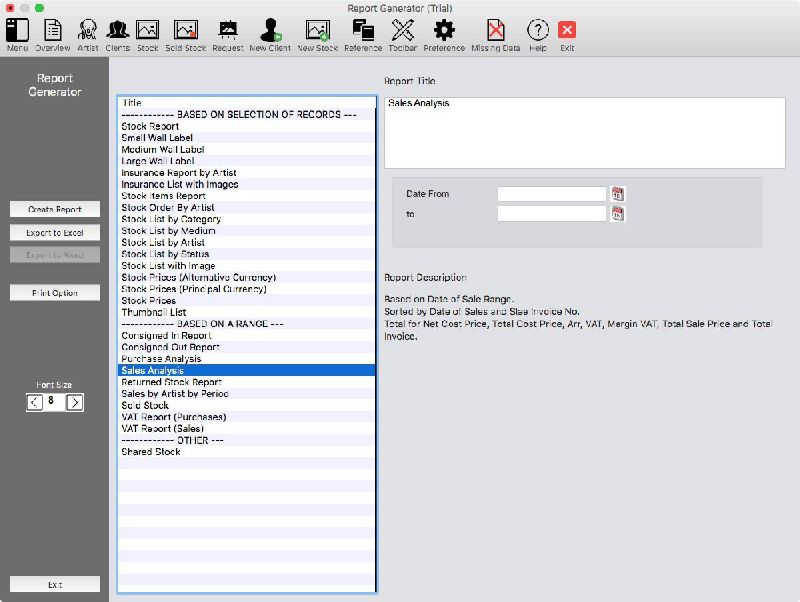This screenshot has height=602, width=800.
Task: Select Stock List by Status
Action: coord(246,254)
